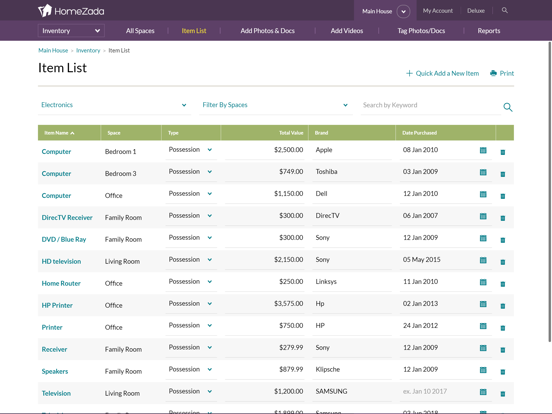The height and width of the screenshot is (414, 552).
Task: Click the trash icon for the Toshiba Computer
Action: pyautogui.click(x=503, y=174)
